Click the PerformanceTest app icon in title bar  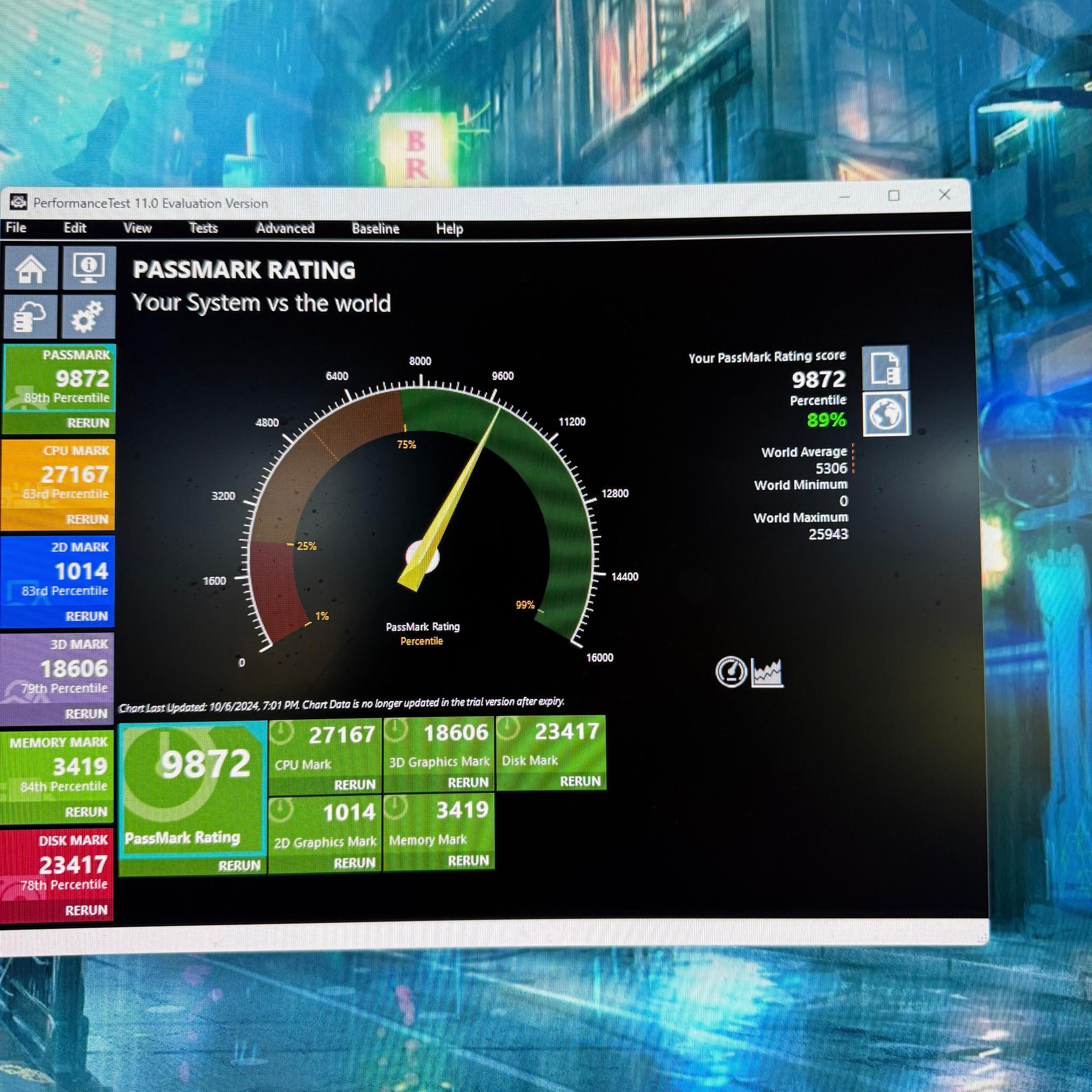click(19, 202)
